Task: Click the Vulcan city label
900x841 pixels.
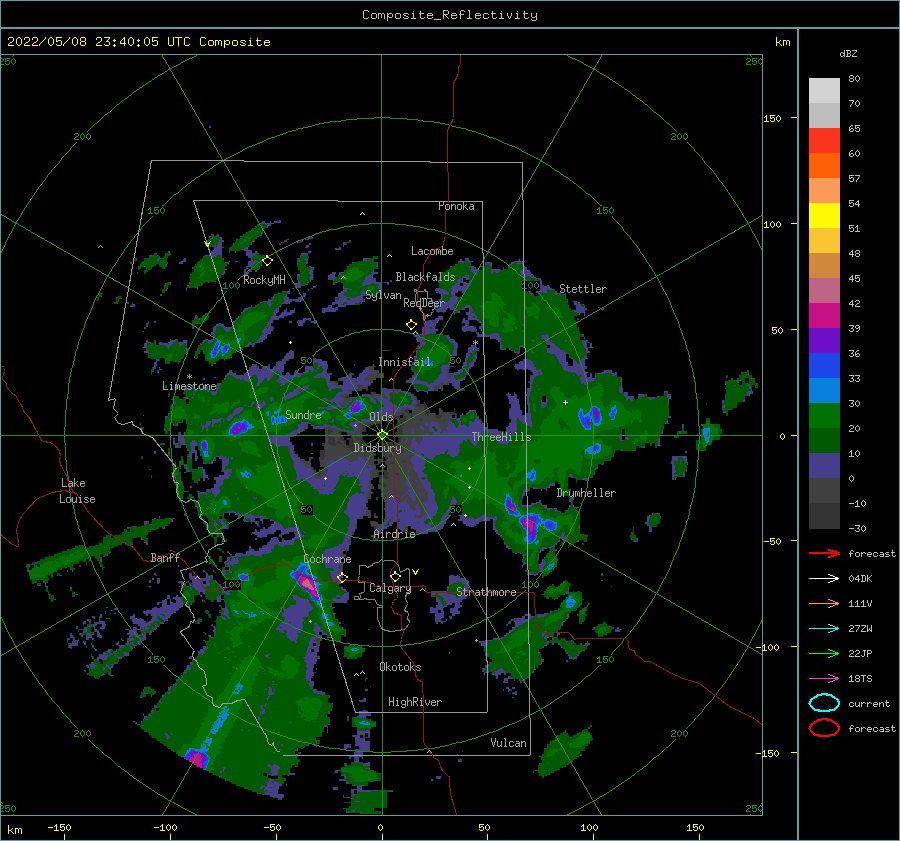Action: click(509, 743)
